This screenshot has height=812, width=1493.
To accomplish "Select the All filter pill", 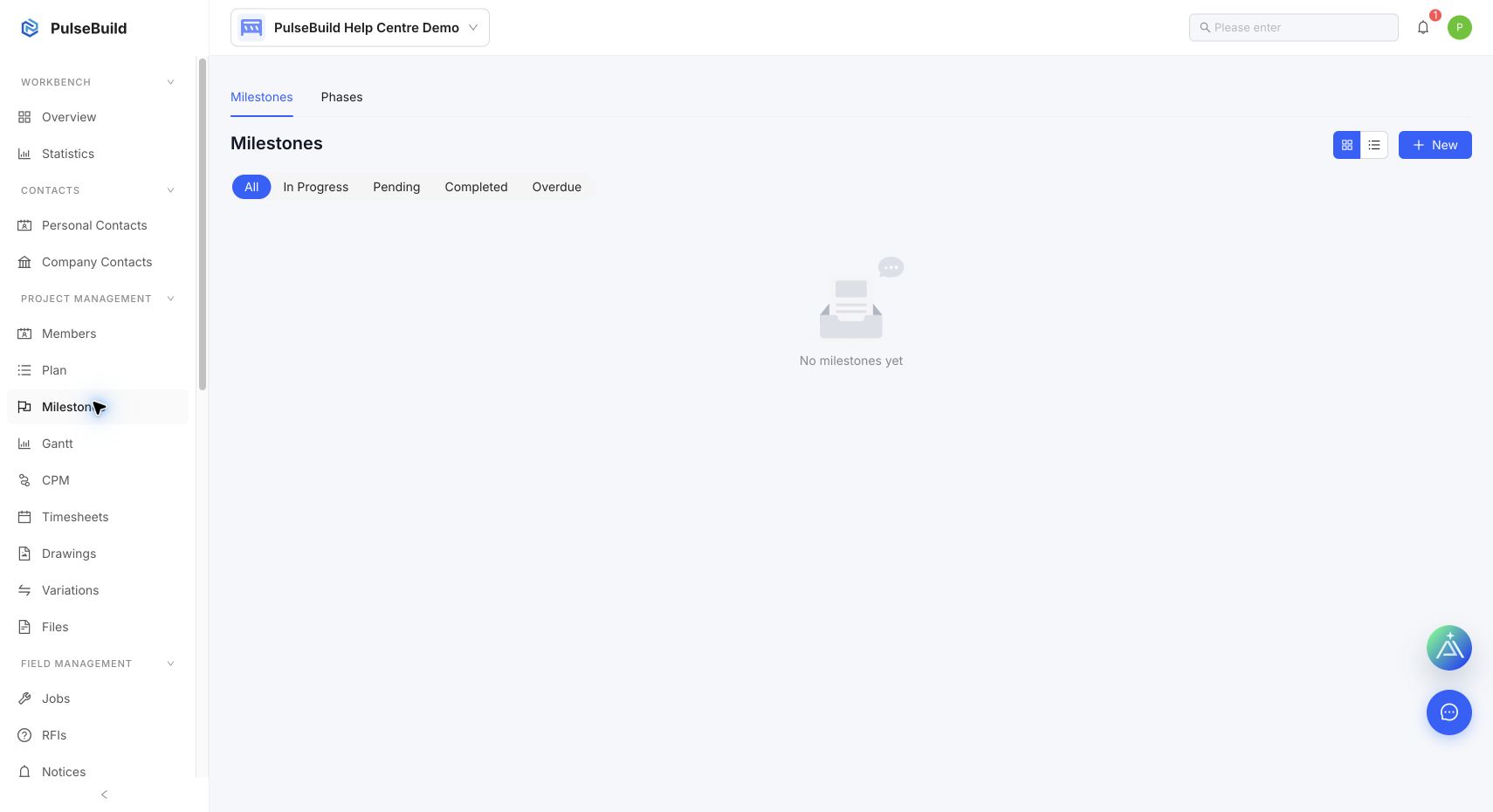I will coord(251,187).
